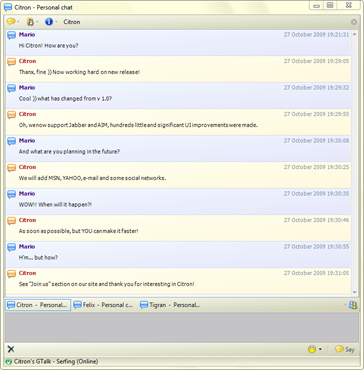Click Citron's orange bubble icon at 19:30:46
Screen dimensions: 364x370
pos(12,221)
